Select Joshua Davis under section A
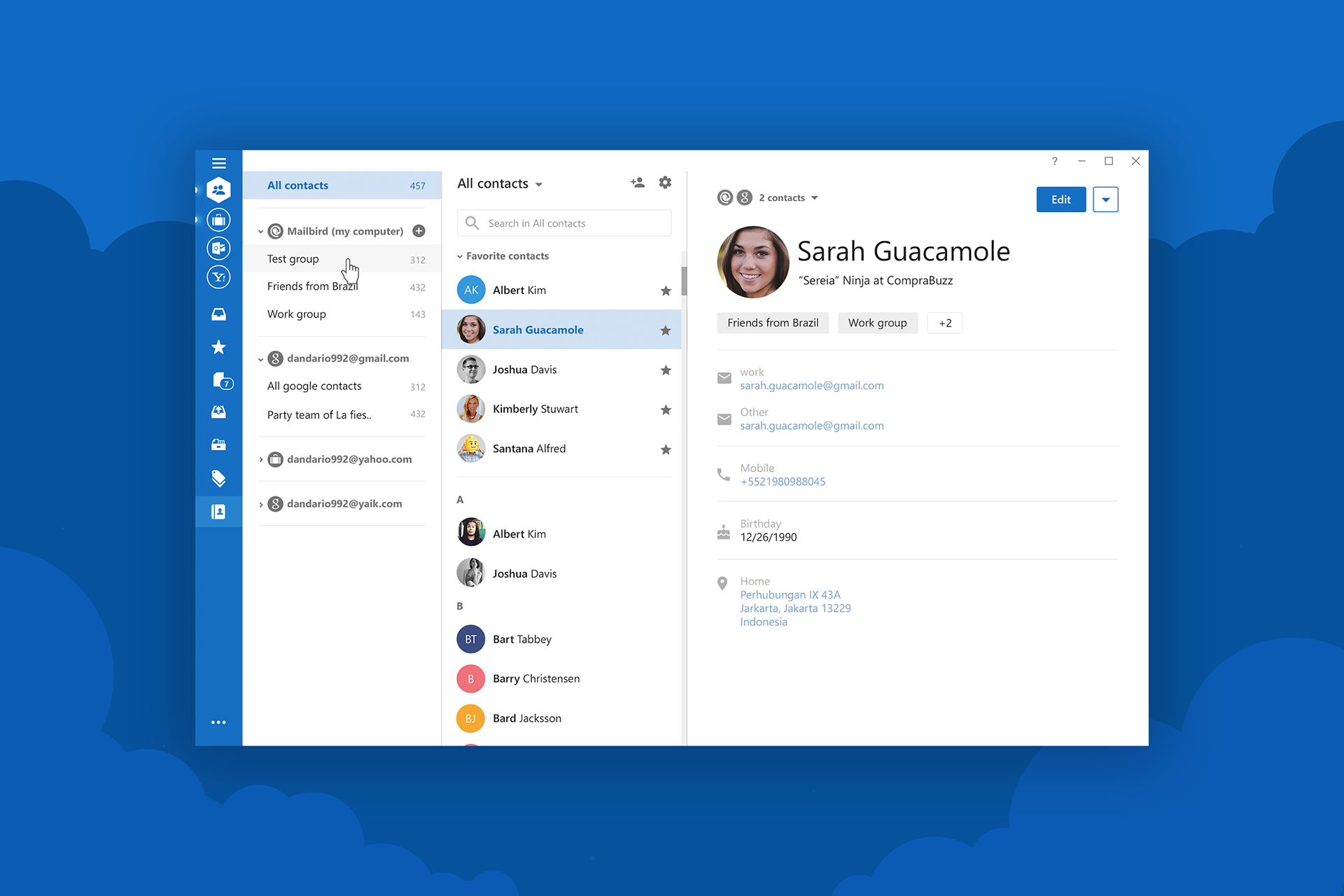 [561, 573]
